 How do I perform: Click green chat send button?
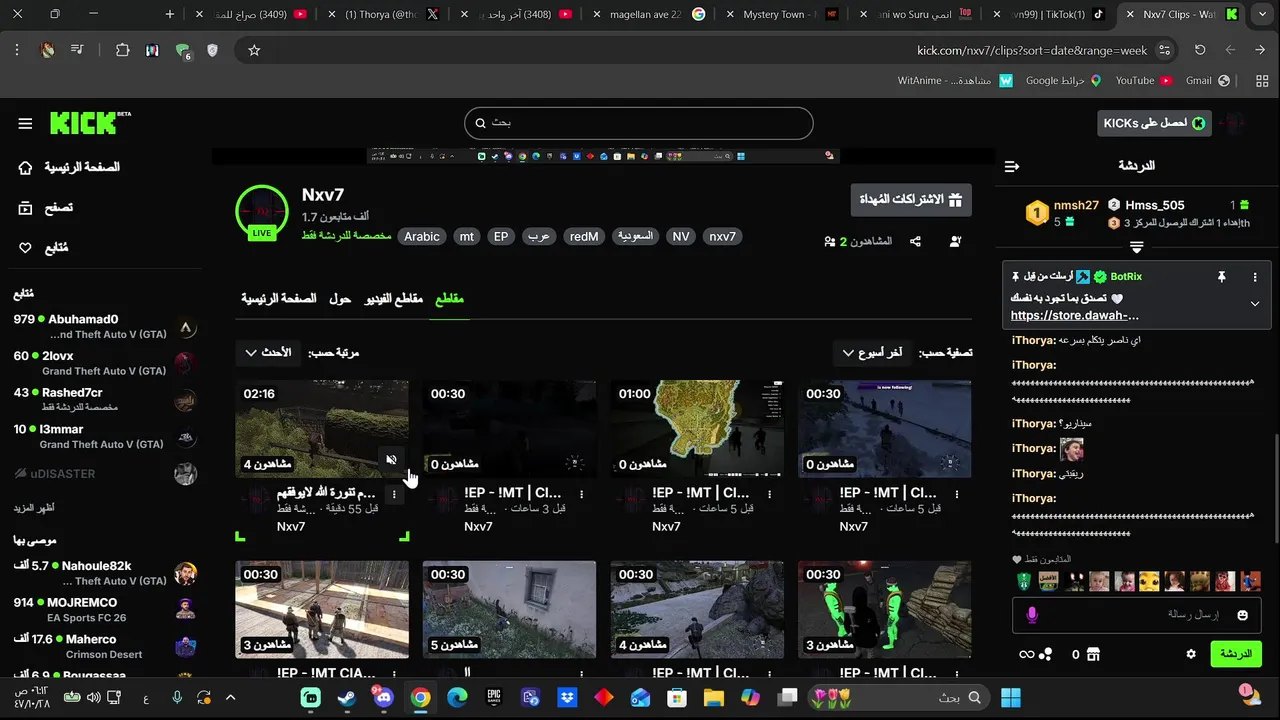coord(1236,654)
